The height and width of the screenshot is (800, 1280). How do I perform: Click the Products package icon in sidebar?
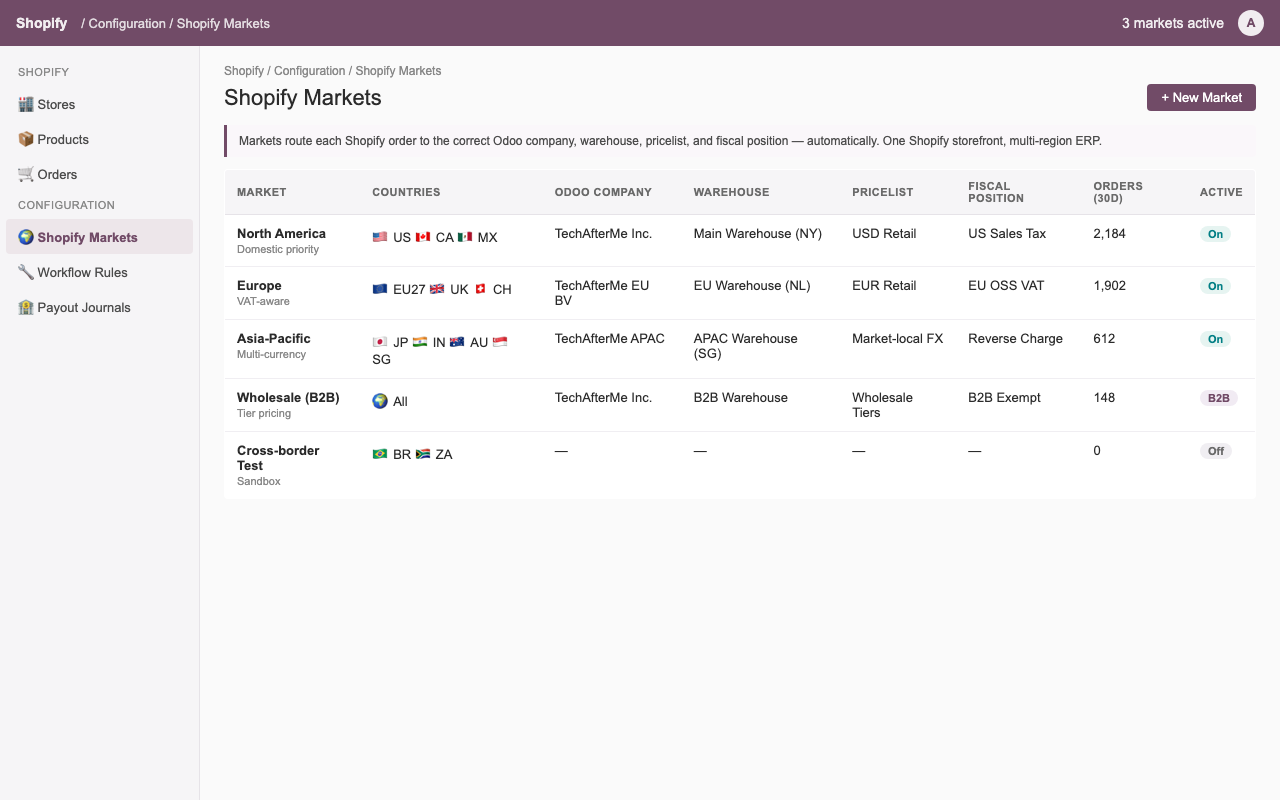click(x=26, y=139)
